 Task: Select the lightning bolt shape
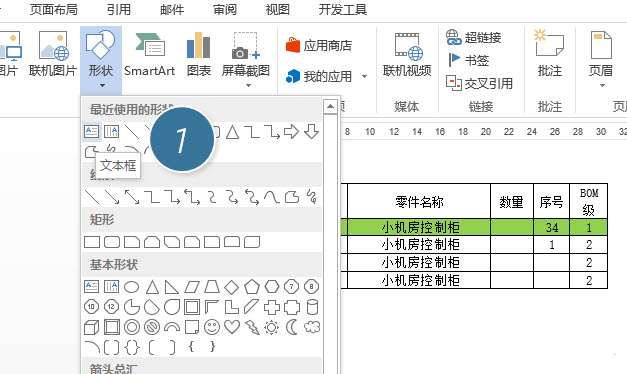[252, 327]
